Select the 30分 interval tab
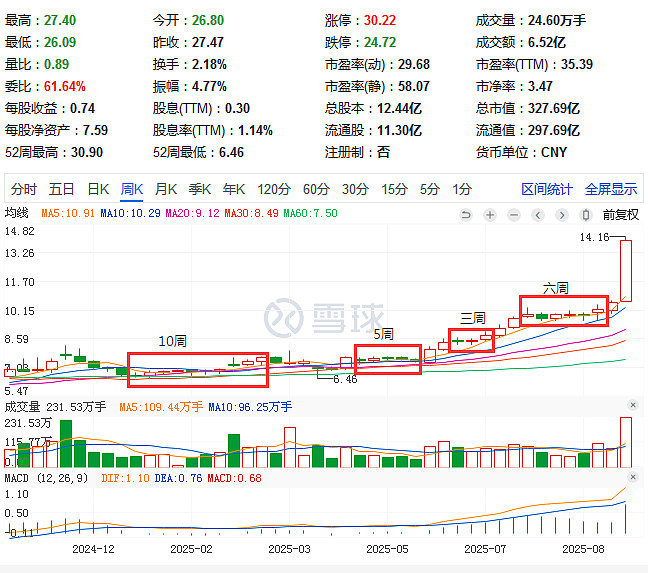 point(355,189)
